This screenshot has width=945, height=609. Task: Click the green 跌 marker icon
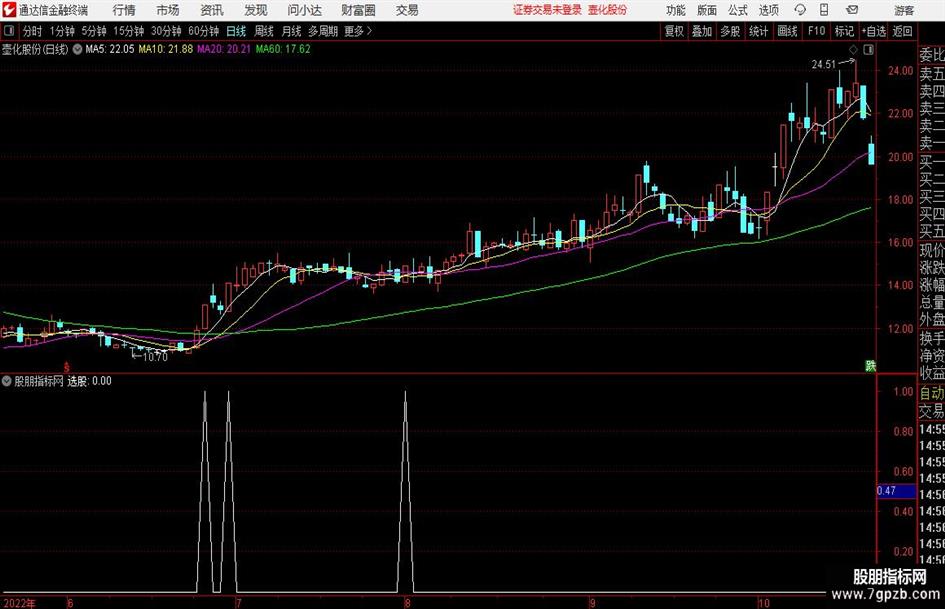pos(870,365)
